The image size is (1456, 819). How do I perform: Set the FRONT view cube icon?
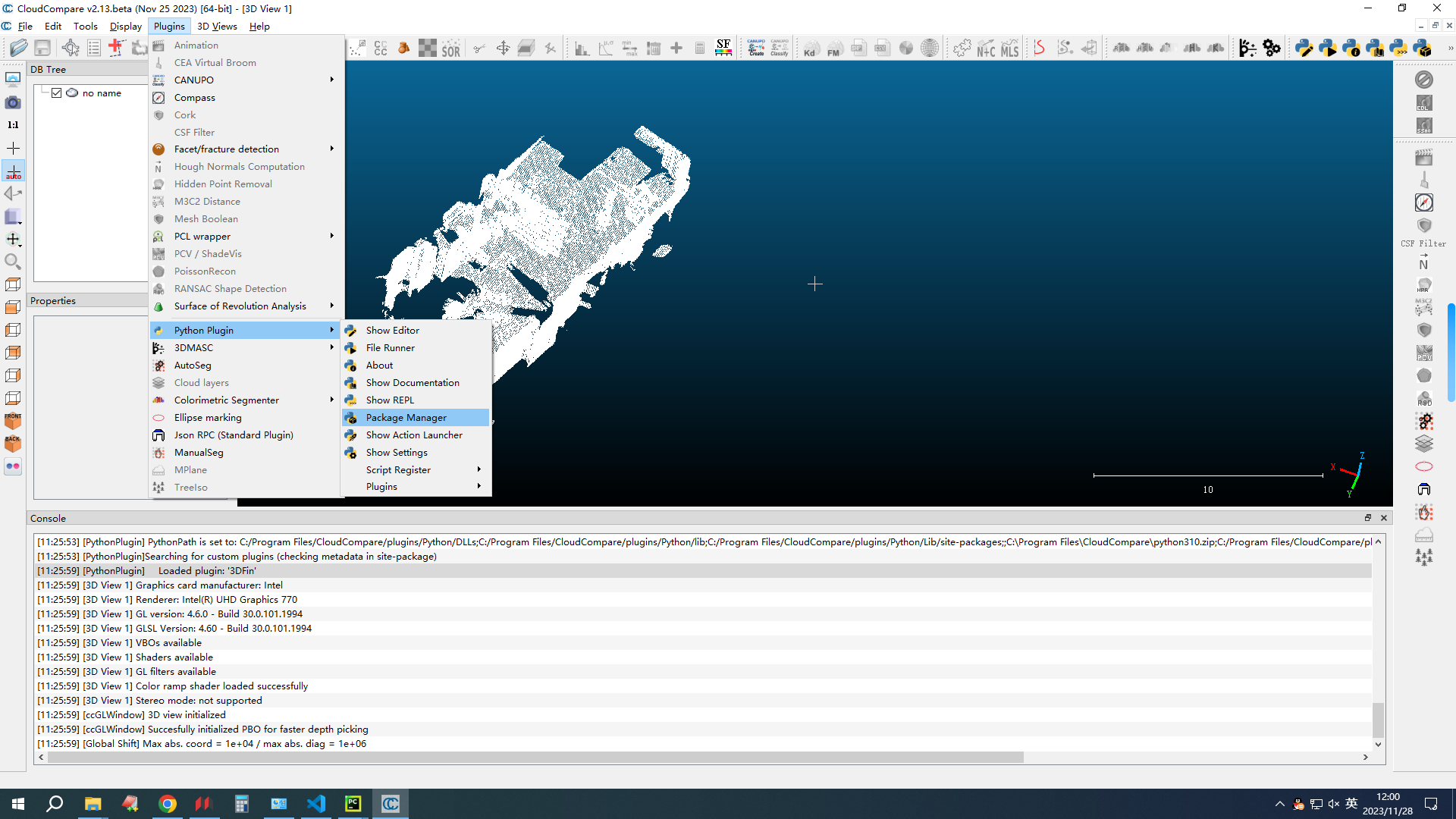(13, 420)
